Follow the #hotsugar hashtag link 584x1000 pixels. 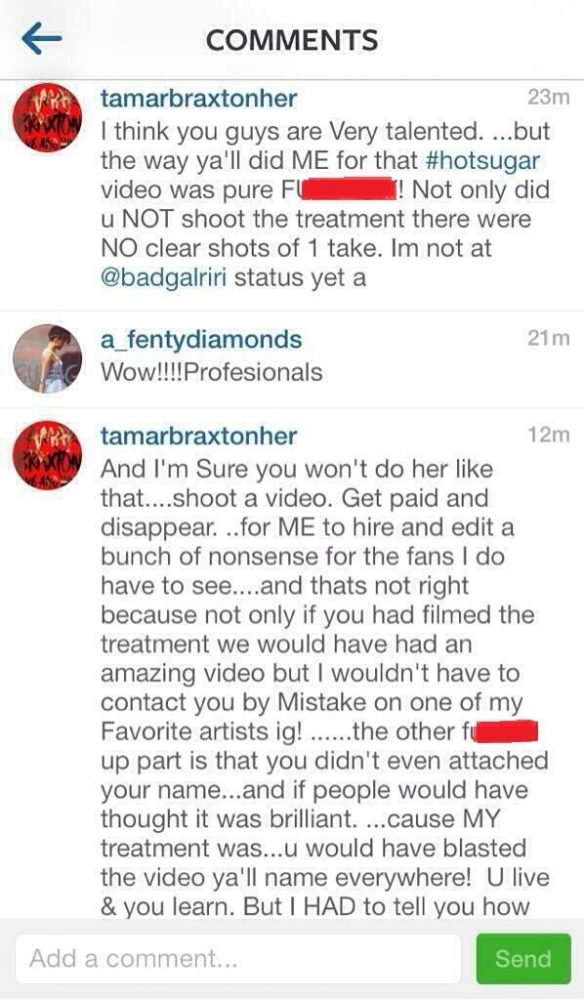482,160
